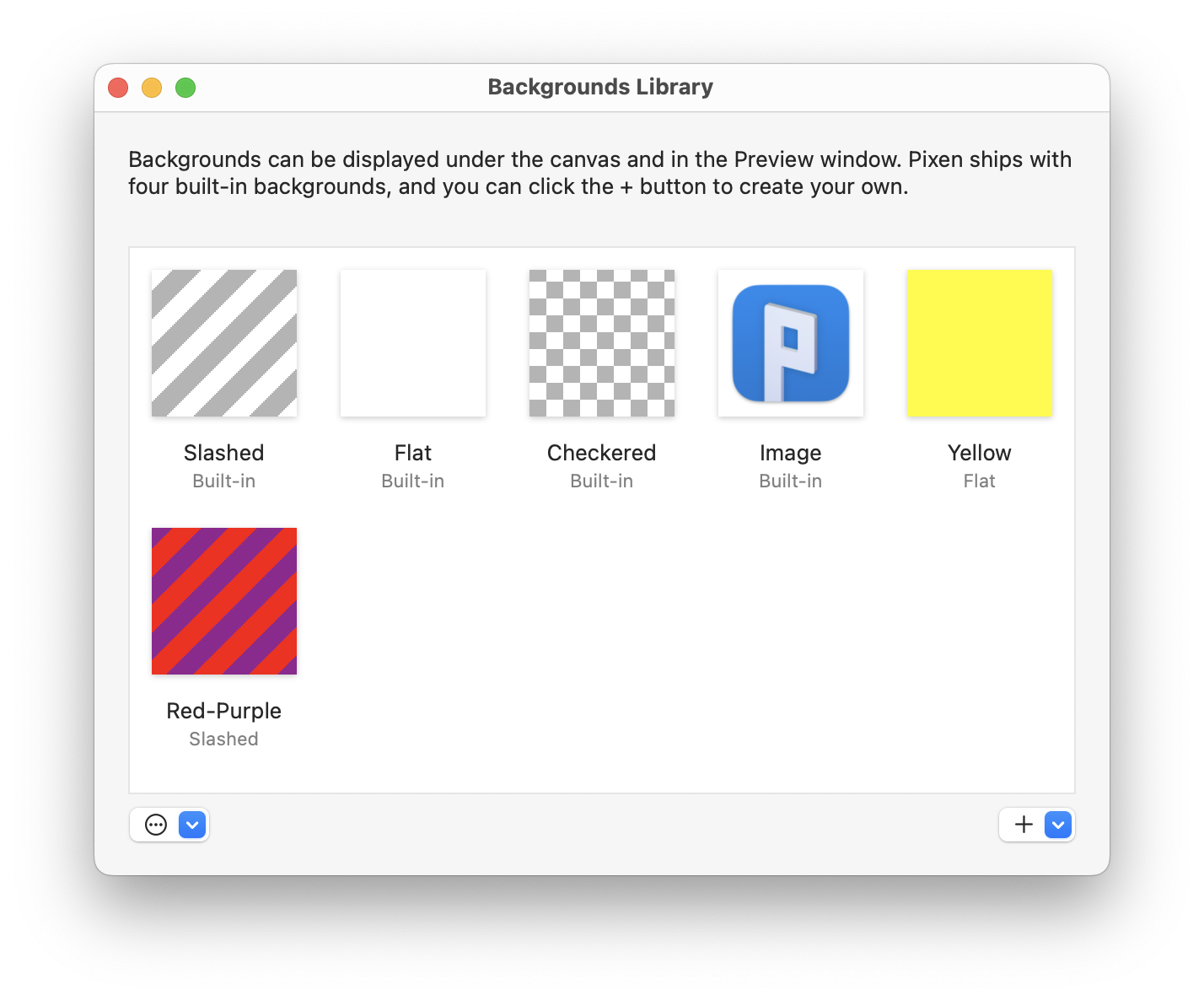Image resolution: width=1204 pixels, height=1000 pixels.
Task: Click the Backgrounds Library title bar
Action: 600,87
